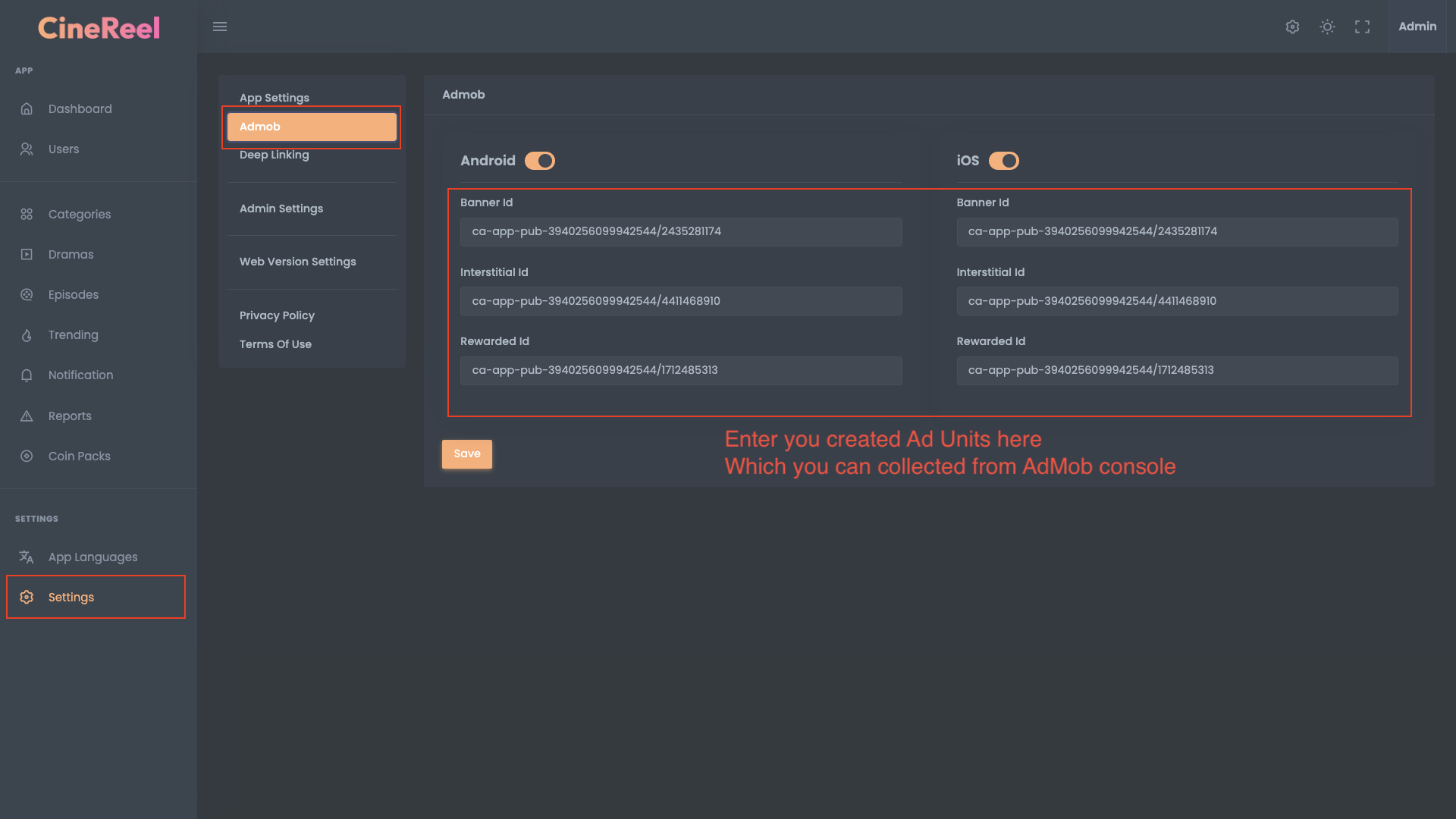Open the header settings gear icon
Viewport: 1456px width, 819px height.
1292,27
